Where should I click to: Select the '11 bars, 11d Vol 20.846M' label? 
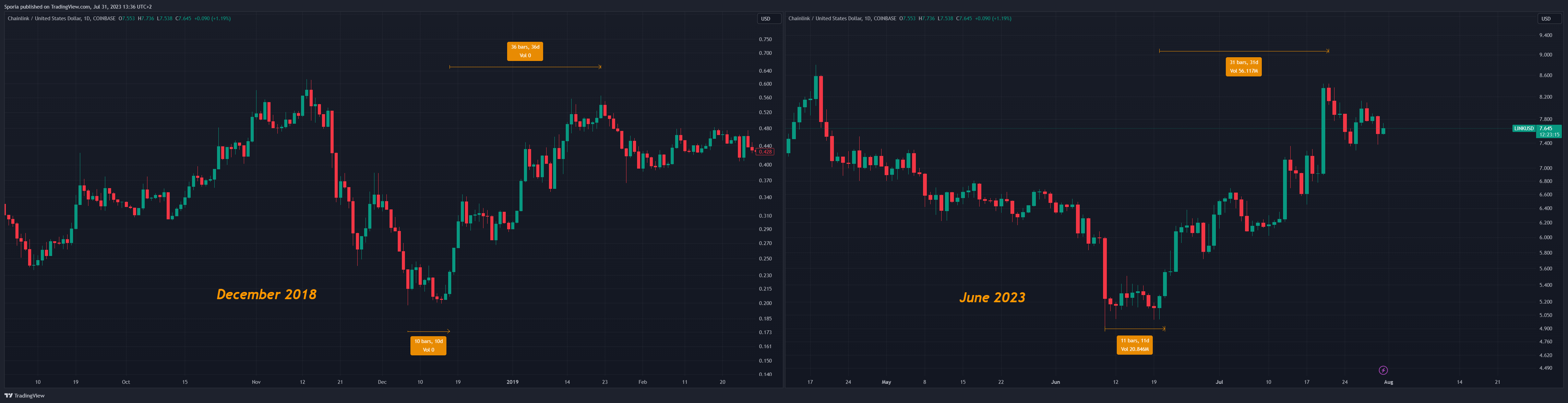(x=1135, y=344)
